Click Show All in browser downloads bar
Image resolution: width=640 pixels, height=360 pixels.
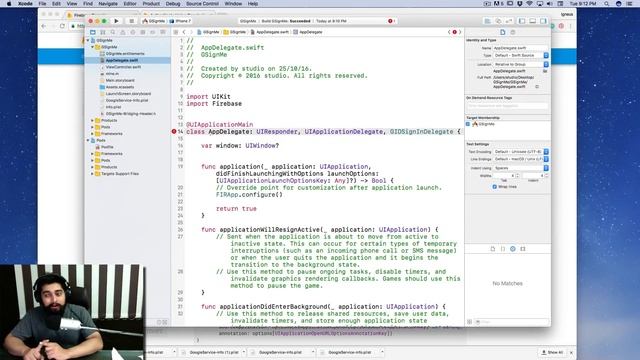[x=552, y=352]
